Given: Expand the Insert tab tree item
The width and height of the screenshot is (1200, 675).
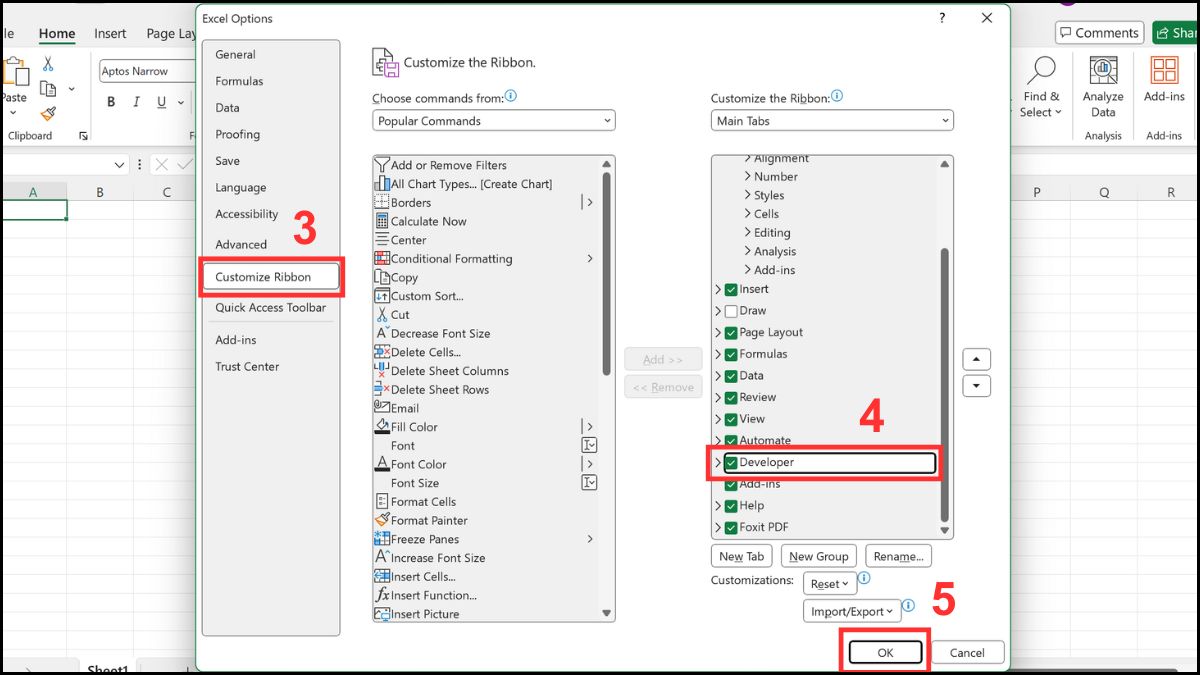Looking at the screenshot, I should tap(718, 289).
